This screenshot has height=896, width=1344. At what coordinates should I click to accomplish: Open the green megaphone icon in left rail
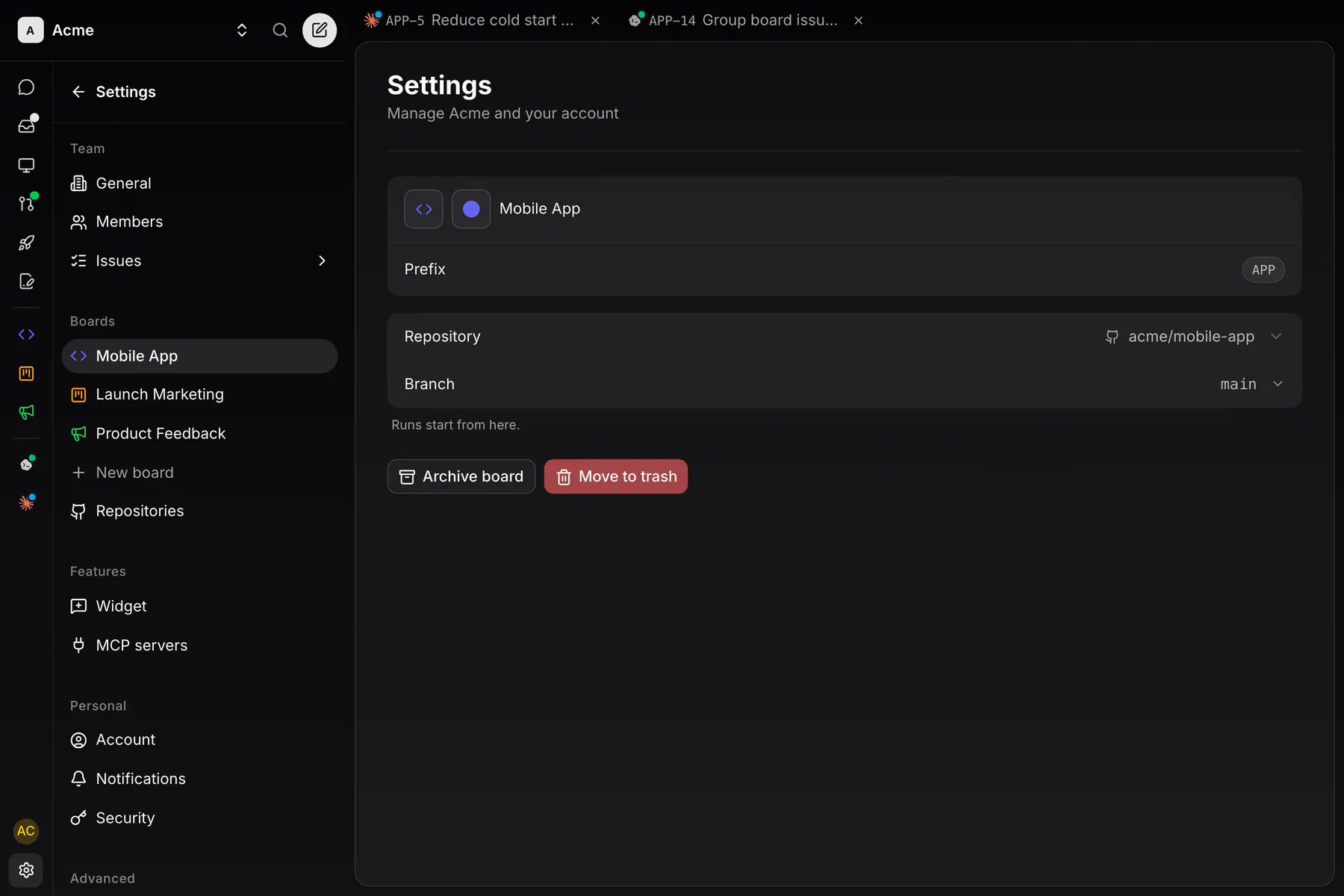[26, 412]
